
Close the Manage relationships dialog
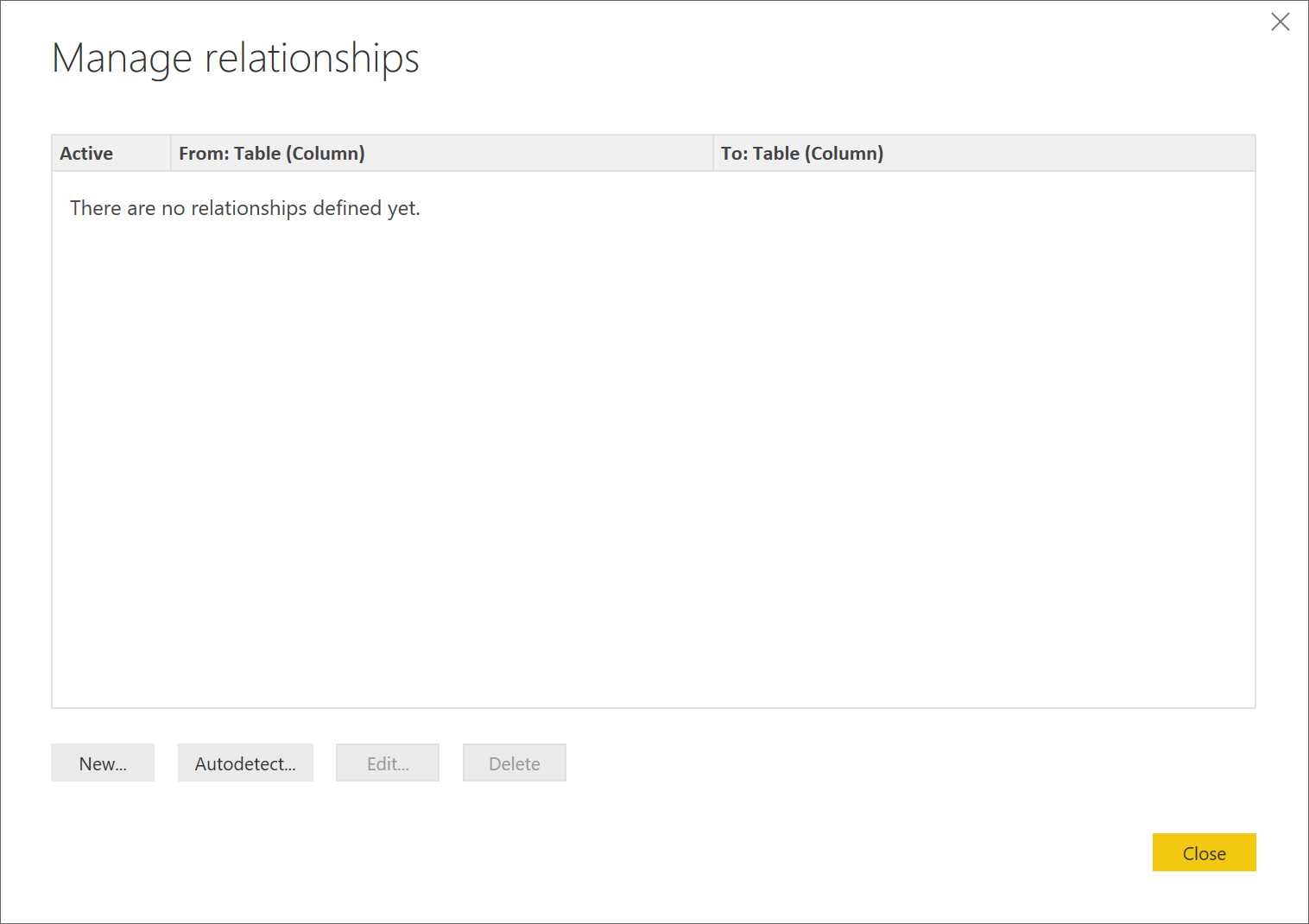pyautogui.click(x=1204, y=852)
